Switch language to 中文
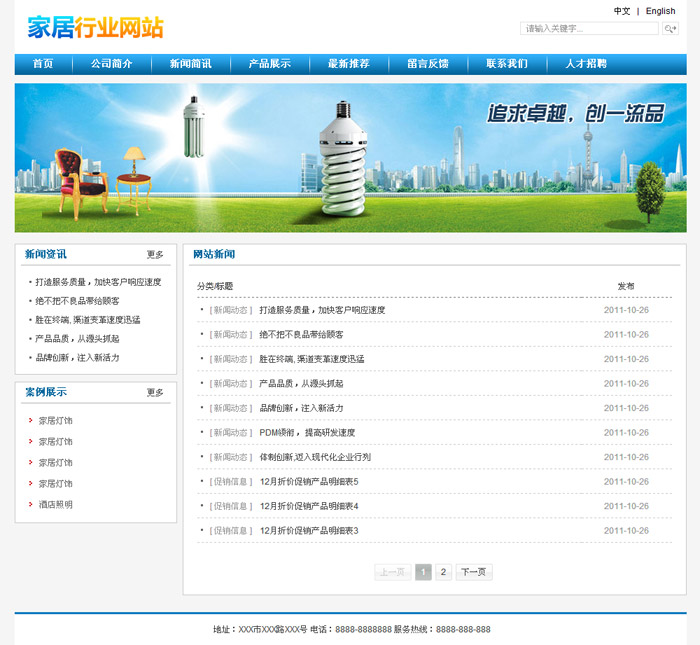This screenshot has width=700, height=645. coord(622,11)
